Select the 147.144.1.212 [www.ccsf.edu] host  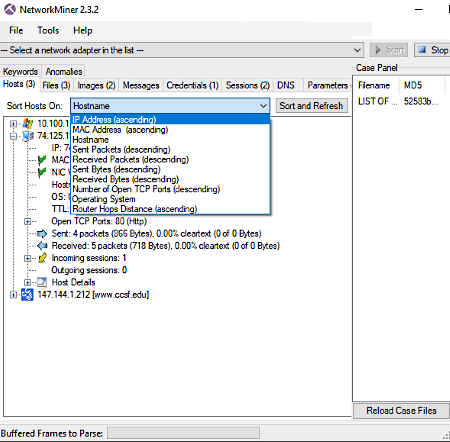click(93, 295)
